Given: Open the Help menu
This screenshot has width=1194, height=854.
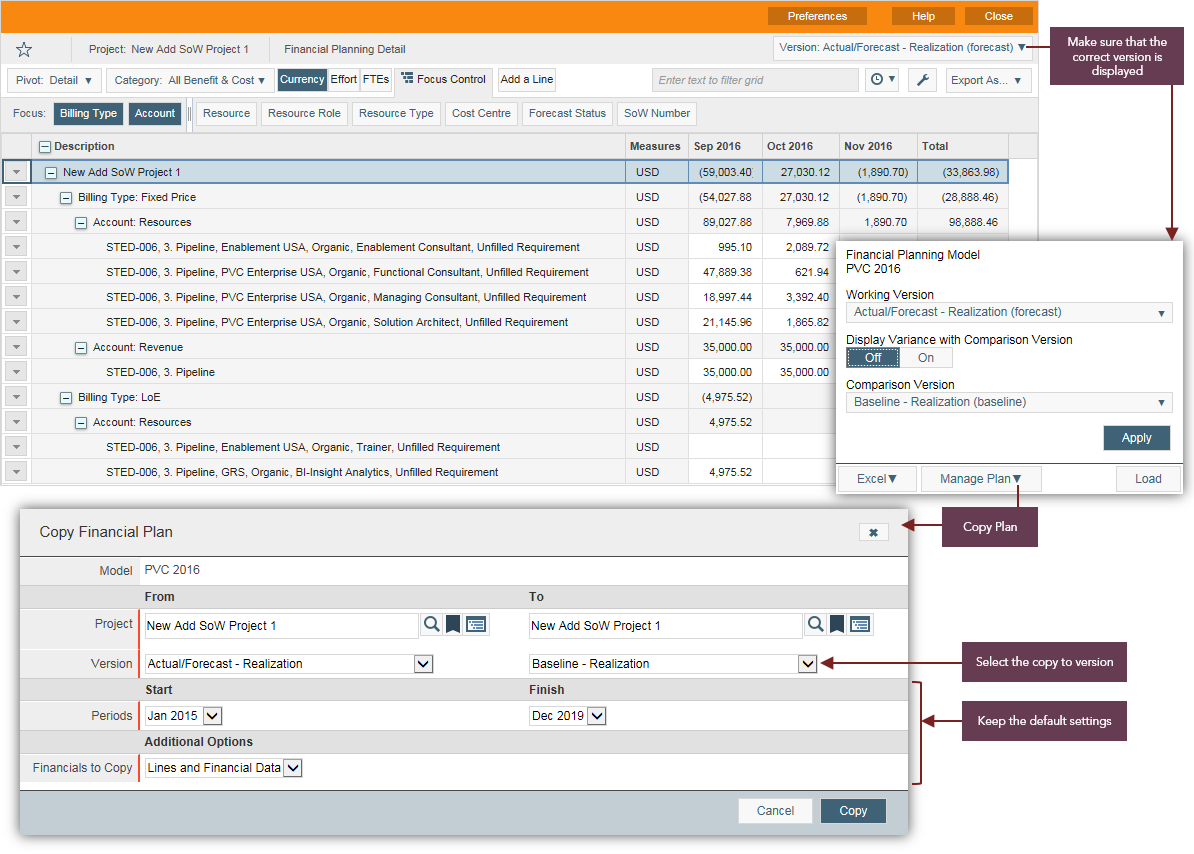Looking at the screenshot, I should coord(923,16).
